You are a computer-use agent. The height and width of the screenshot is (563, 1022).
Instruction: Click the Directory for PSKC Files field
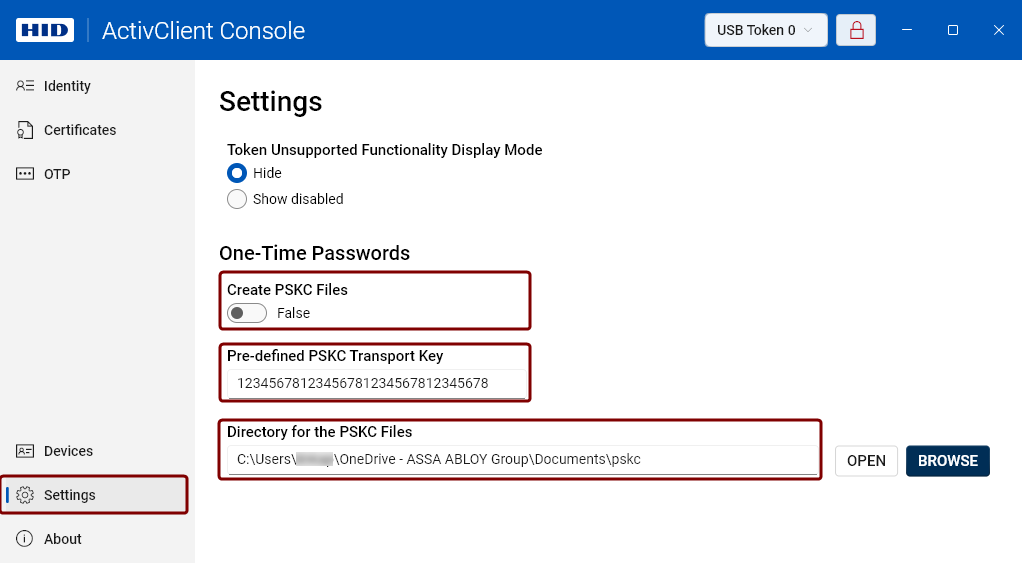click(520, 460)
